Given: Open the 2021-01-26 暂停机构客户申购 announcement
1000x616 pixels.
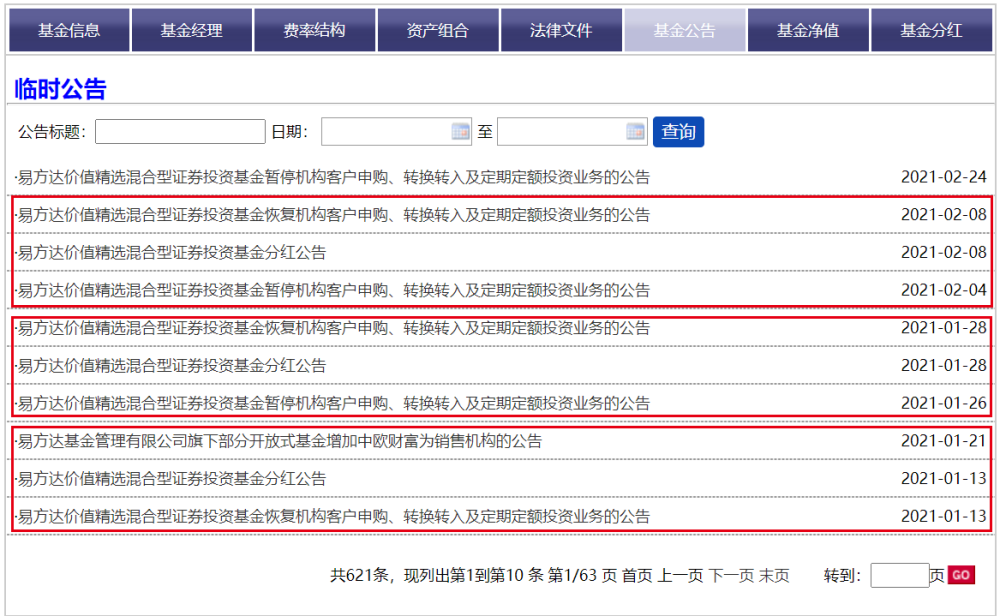Looking at the screenshot, I should 334,402.
